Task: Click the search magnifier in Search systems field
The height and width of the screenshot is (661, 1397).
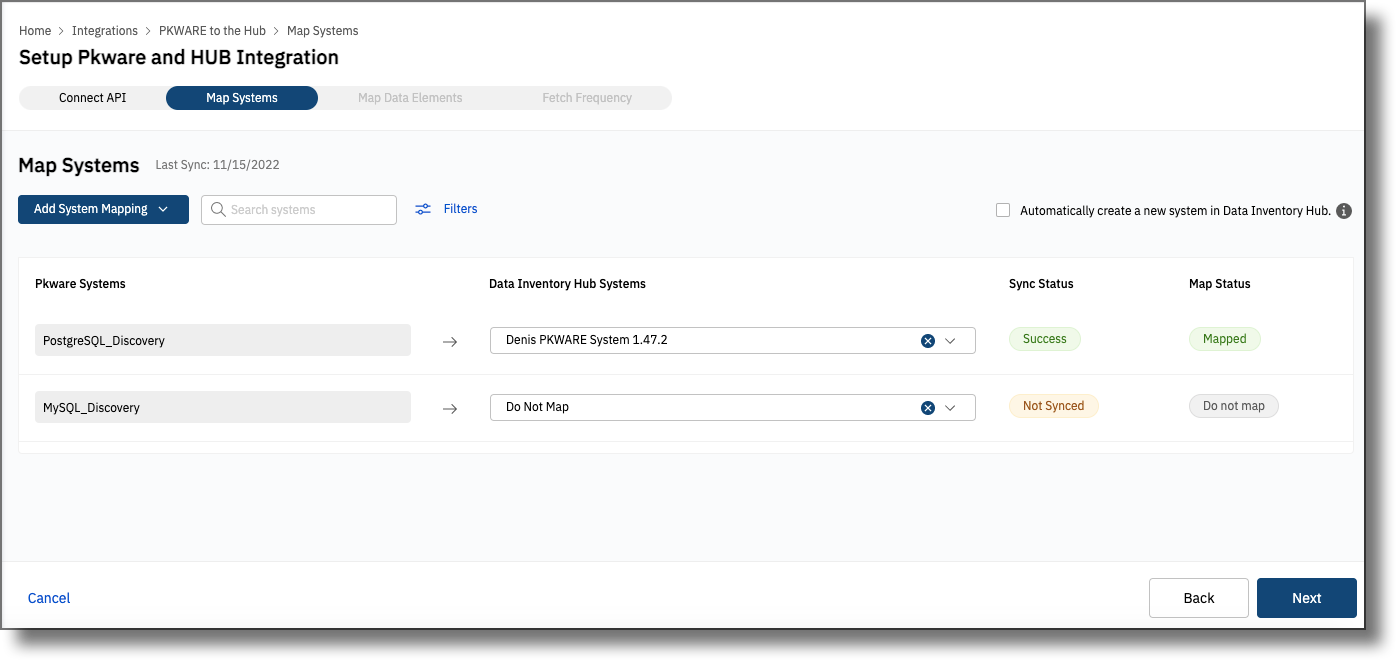Action: pos(219,209)
